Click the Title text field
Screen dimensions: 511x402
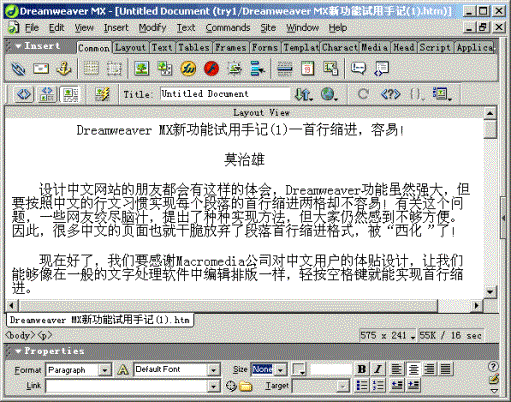(225, 94)
